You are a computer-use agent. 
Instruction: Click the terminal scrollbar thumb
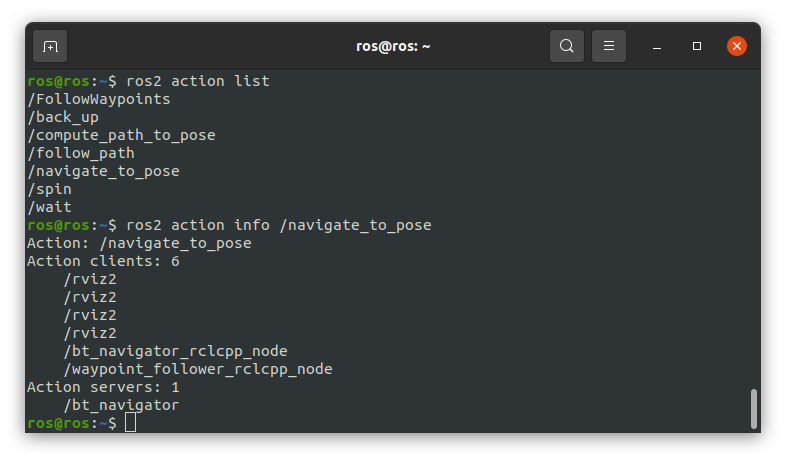click(753, 408)
